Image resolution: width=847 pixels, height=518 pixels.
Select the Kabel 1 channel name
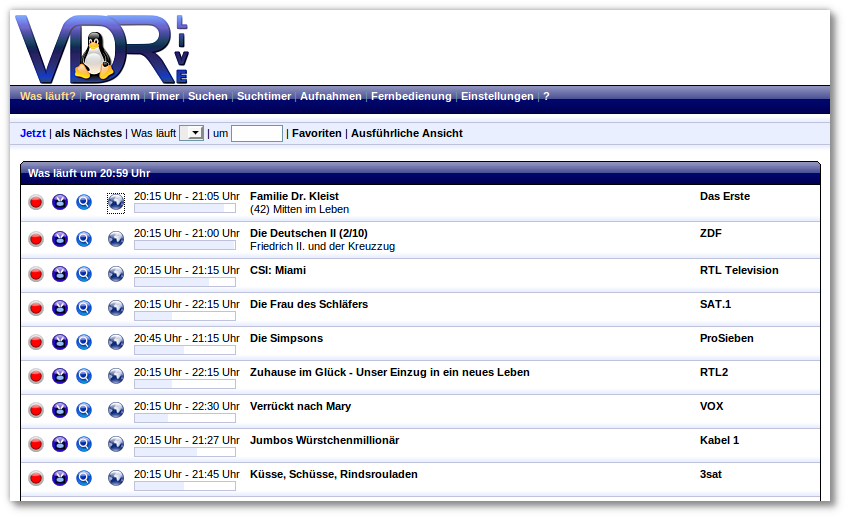tap(719, 441)
